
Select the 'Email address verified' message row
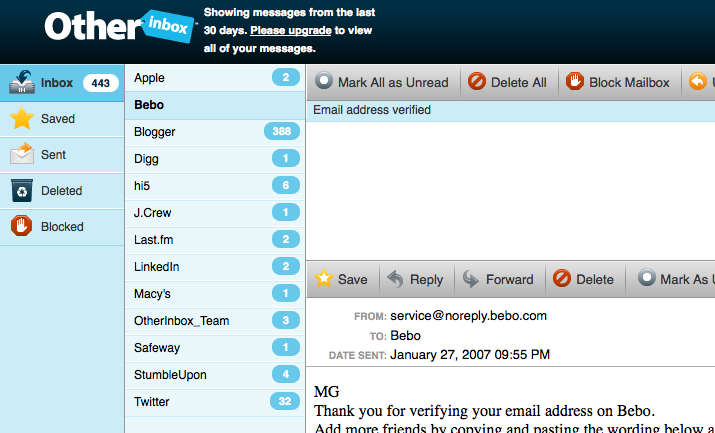point(511,110)
